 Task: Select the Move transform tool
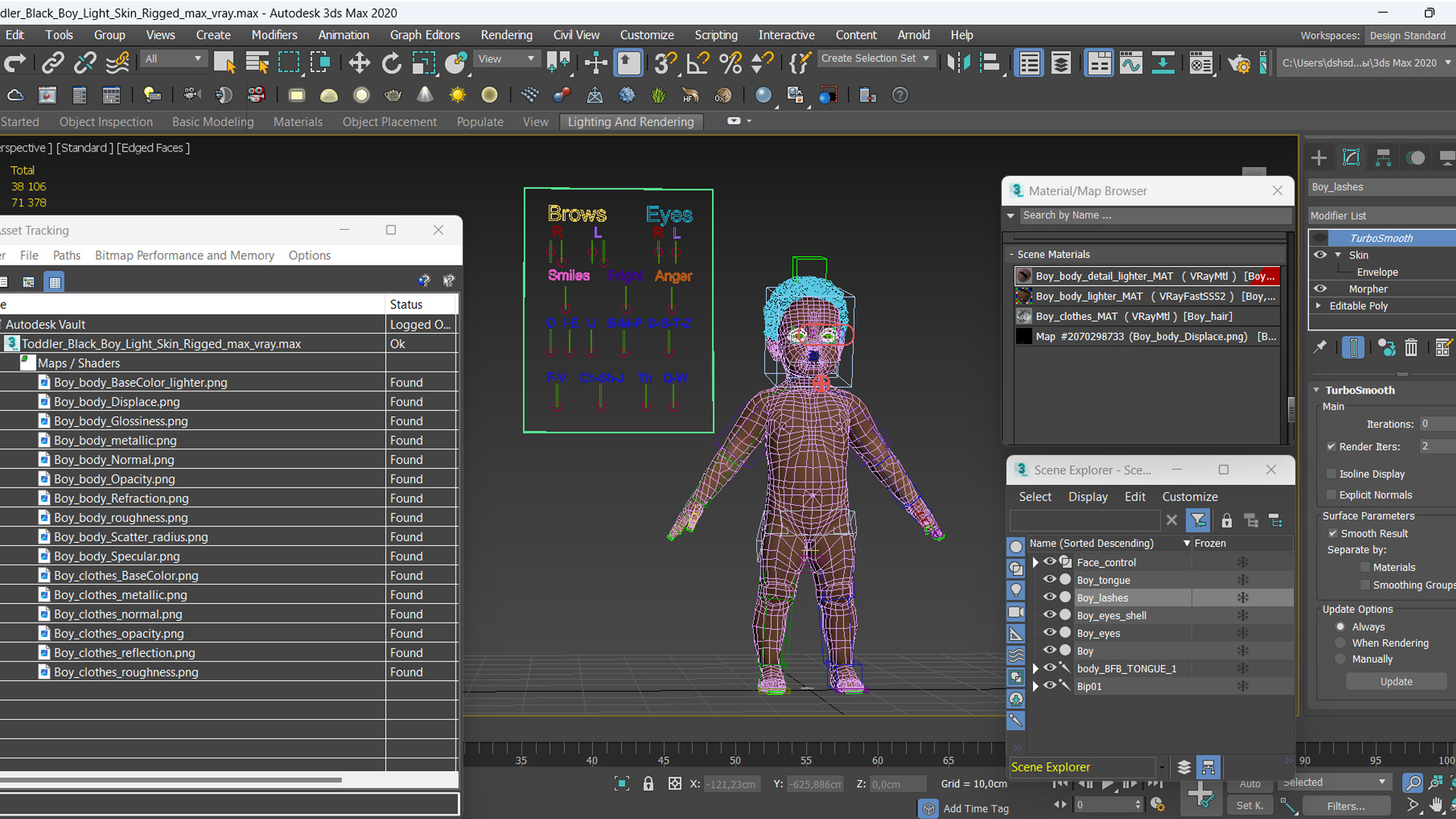pyautogui.click(x=359, y=63)
